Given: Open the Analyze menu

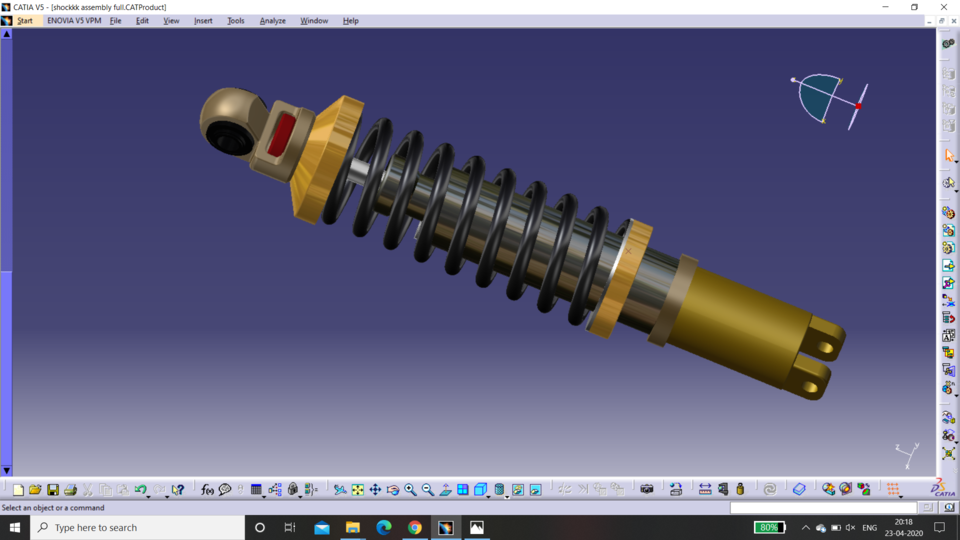Looking at the screenshot, I should click(272, 21).
